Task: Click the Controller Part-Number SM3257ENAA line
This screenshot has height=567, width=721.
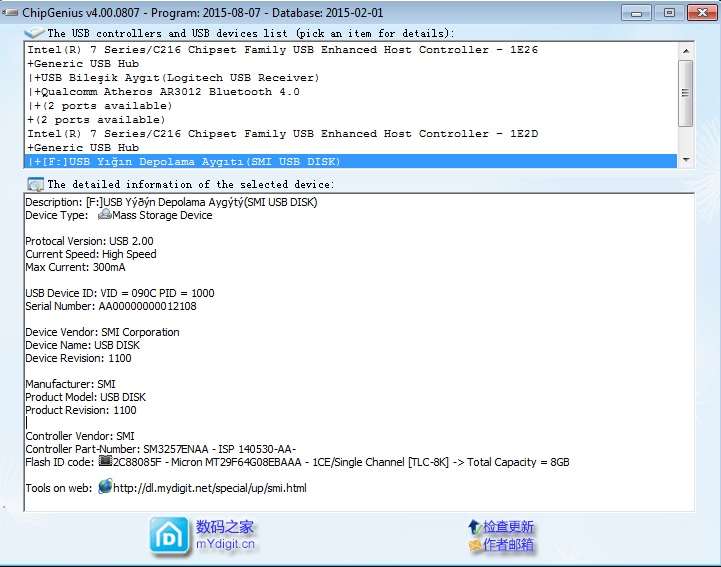Action: 161,449
